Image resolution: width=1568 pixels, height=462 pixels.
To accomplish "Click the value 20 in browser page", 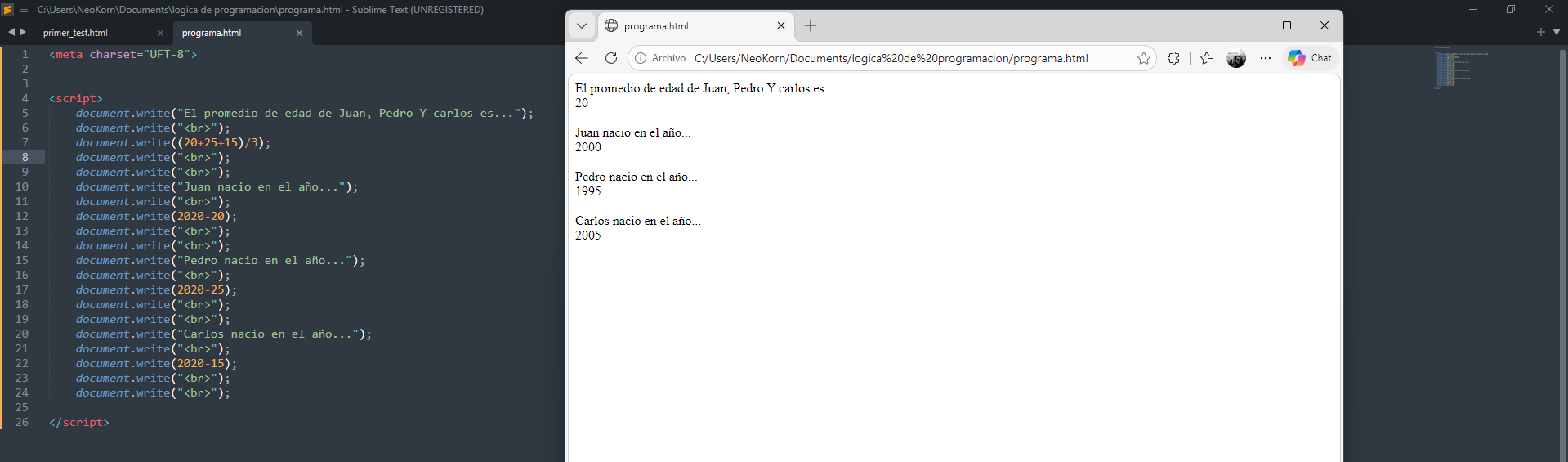I will [582, 103].
